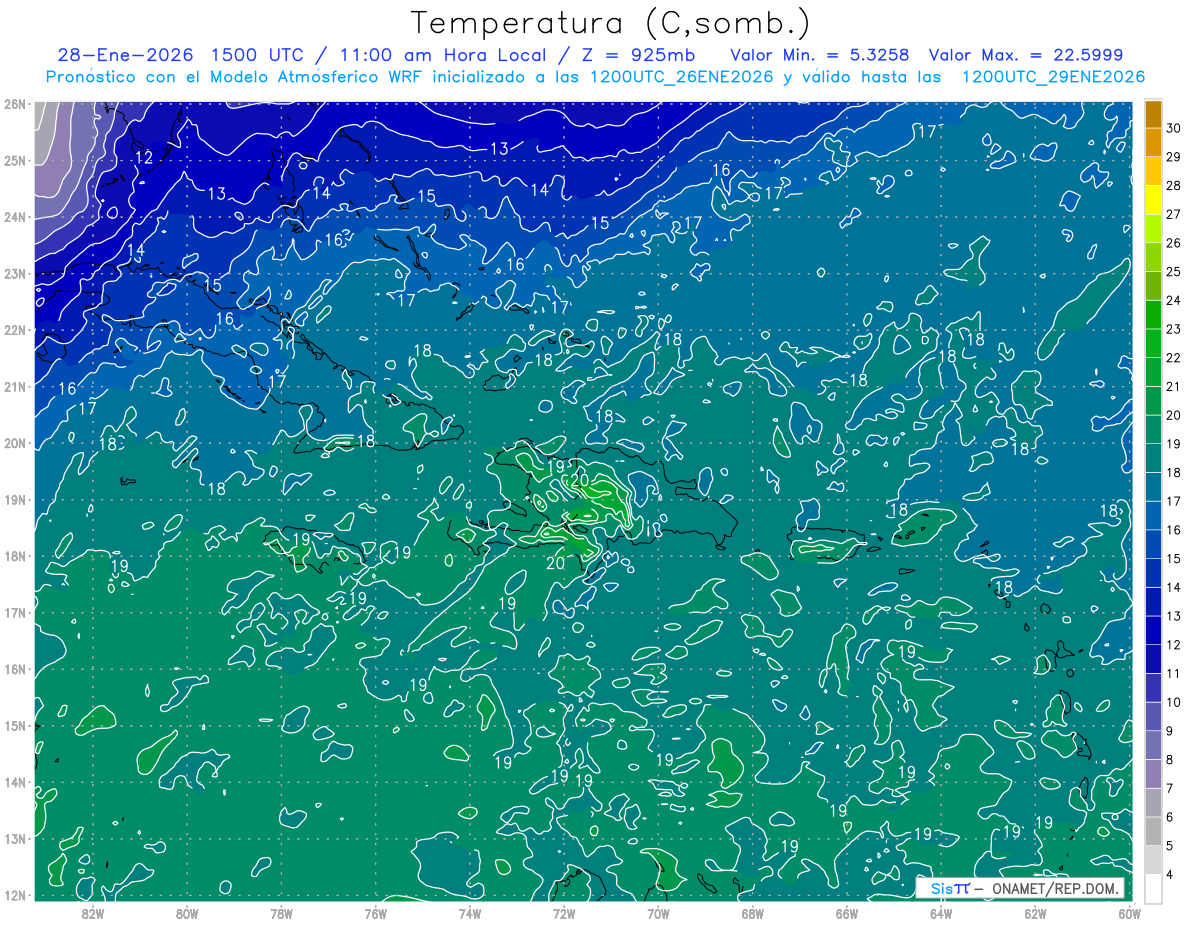Click color scale label 20
The image size is (1200, 927).
[1174, 415]
